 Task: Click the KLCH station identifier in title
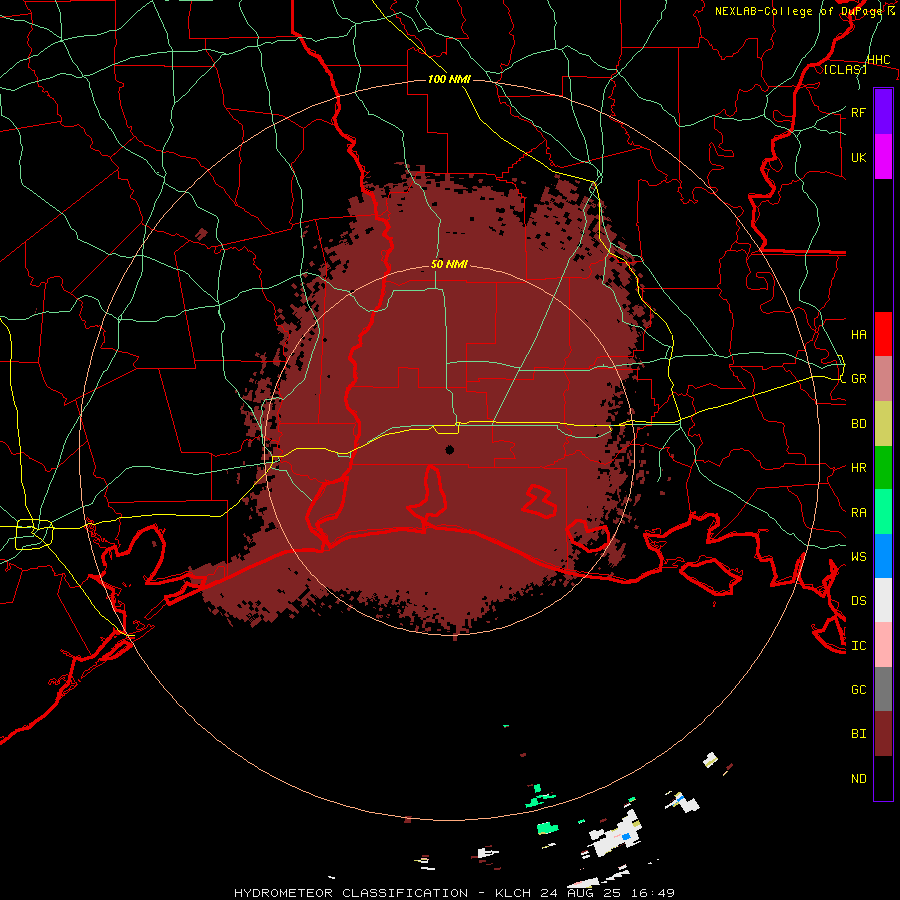513,893
